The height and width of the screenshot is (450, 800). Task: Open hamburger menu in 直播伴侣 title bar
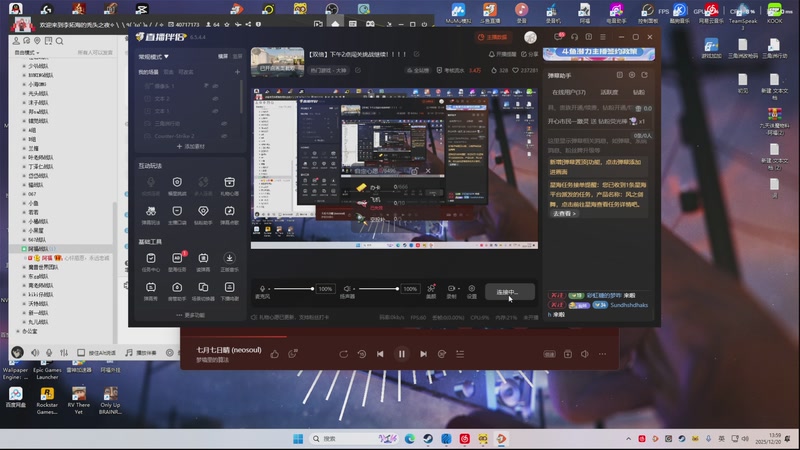[x=603, y=37]
